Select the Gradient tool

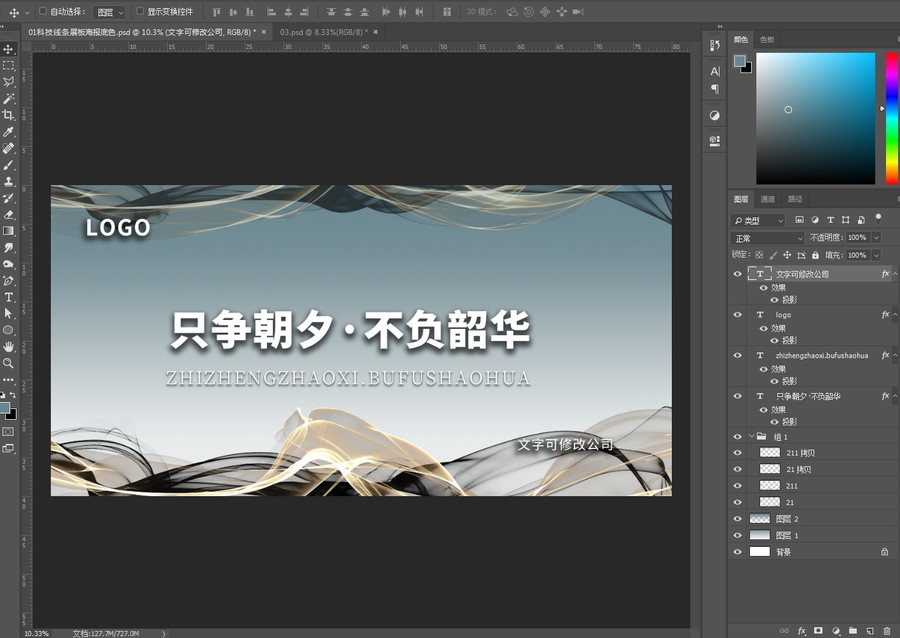[x=9, y=231]
